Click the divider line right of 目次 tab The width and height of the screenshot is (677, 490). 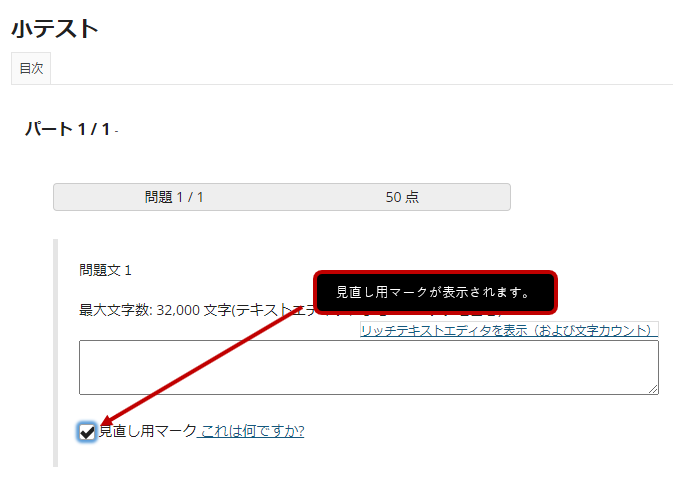tap(362, 84)
